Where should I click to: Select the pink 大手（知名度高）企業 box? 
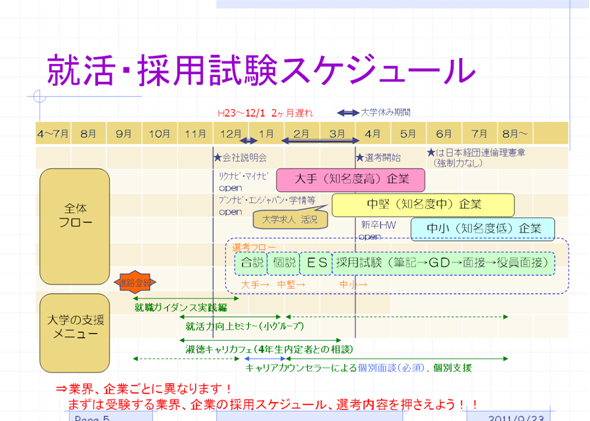point(351,180)
